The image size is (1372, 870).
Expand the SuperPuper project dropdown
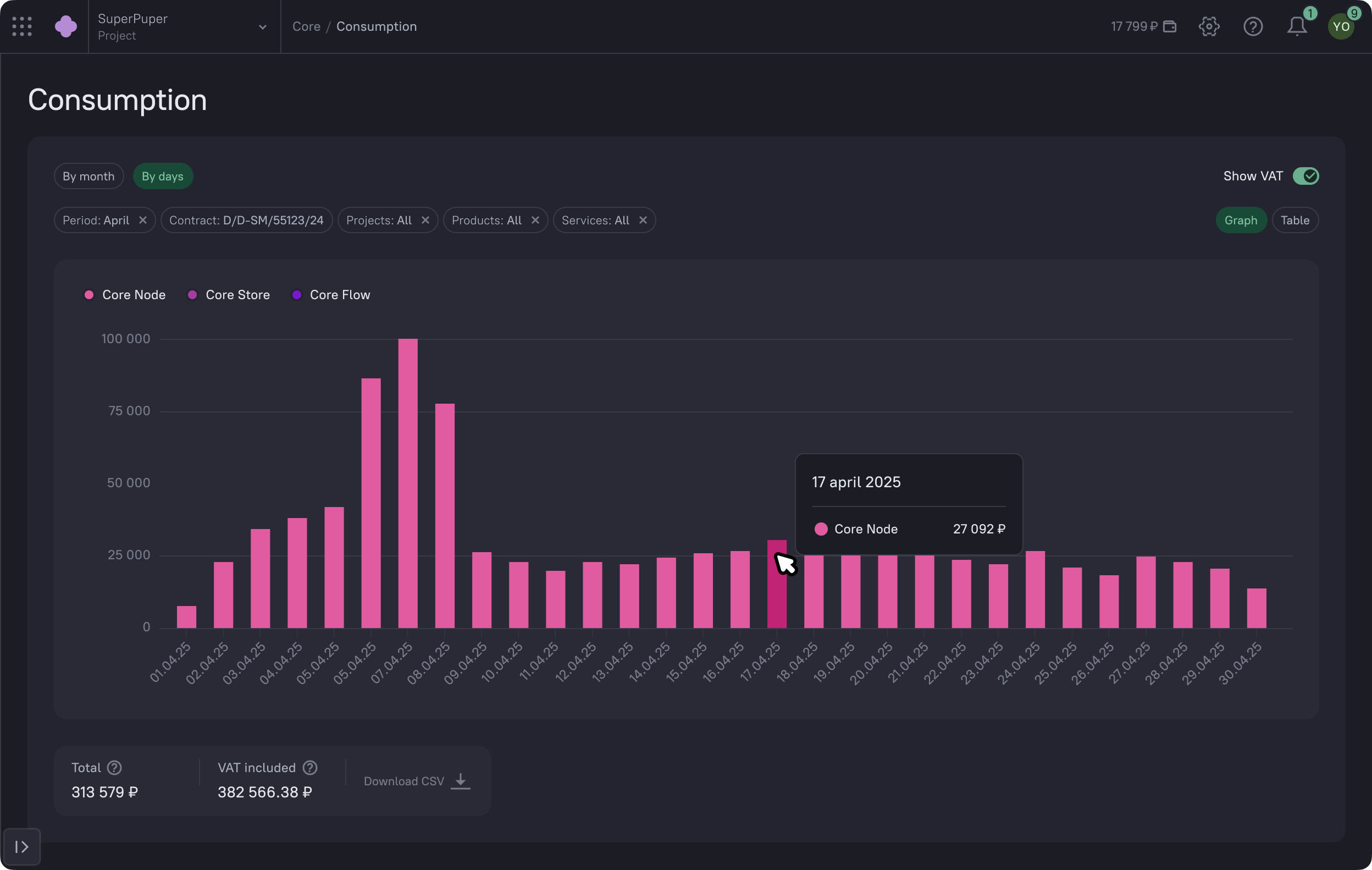pos(262,27)
